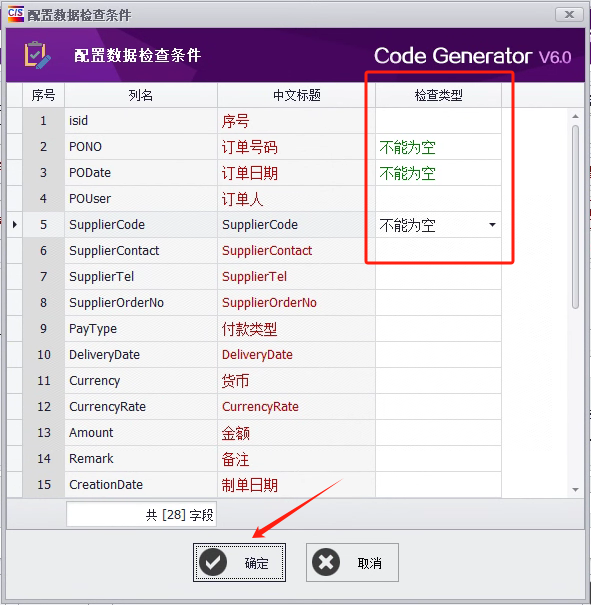Click SupplierOrderNo in the 中文标题 column
This screenshot has width=591, height=605.
(x=296, y=302)
